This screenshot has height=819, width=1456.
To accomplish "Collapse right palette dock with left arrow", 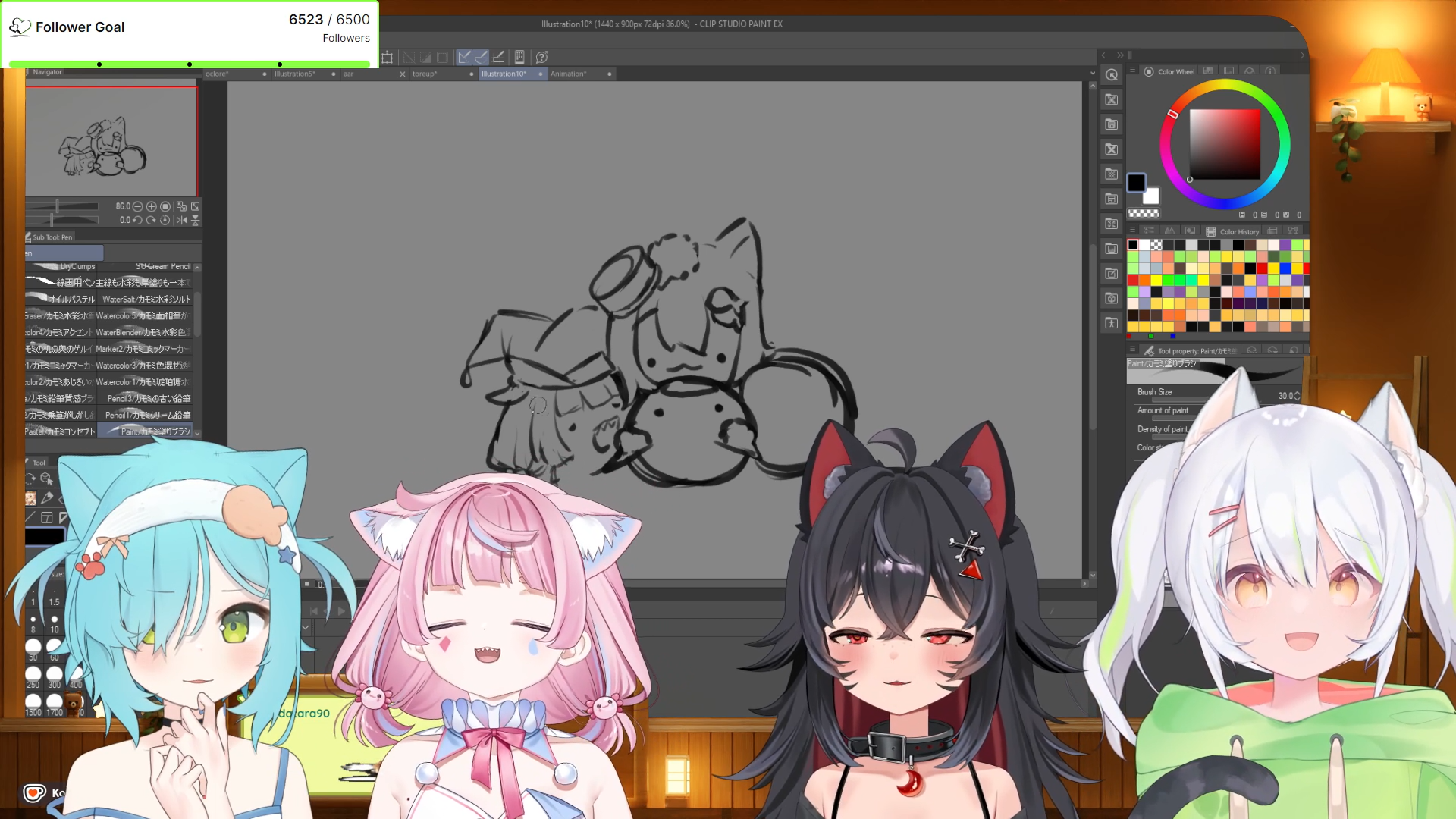I will point(1104,55).
